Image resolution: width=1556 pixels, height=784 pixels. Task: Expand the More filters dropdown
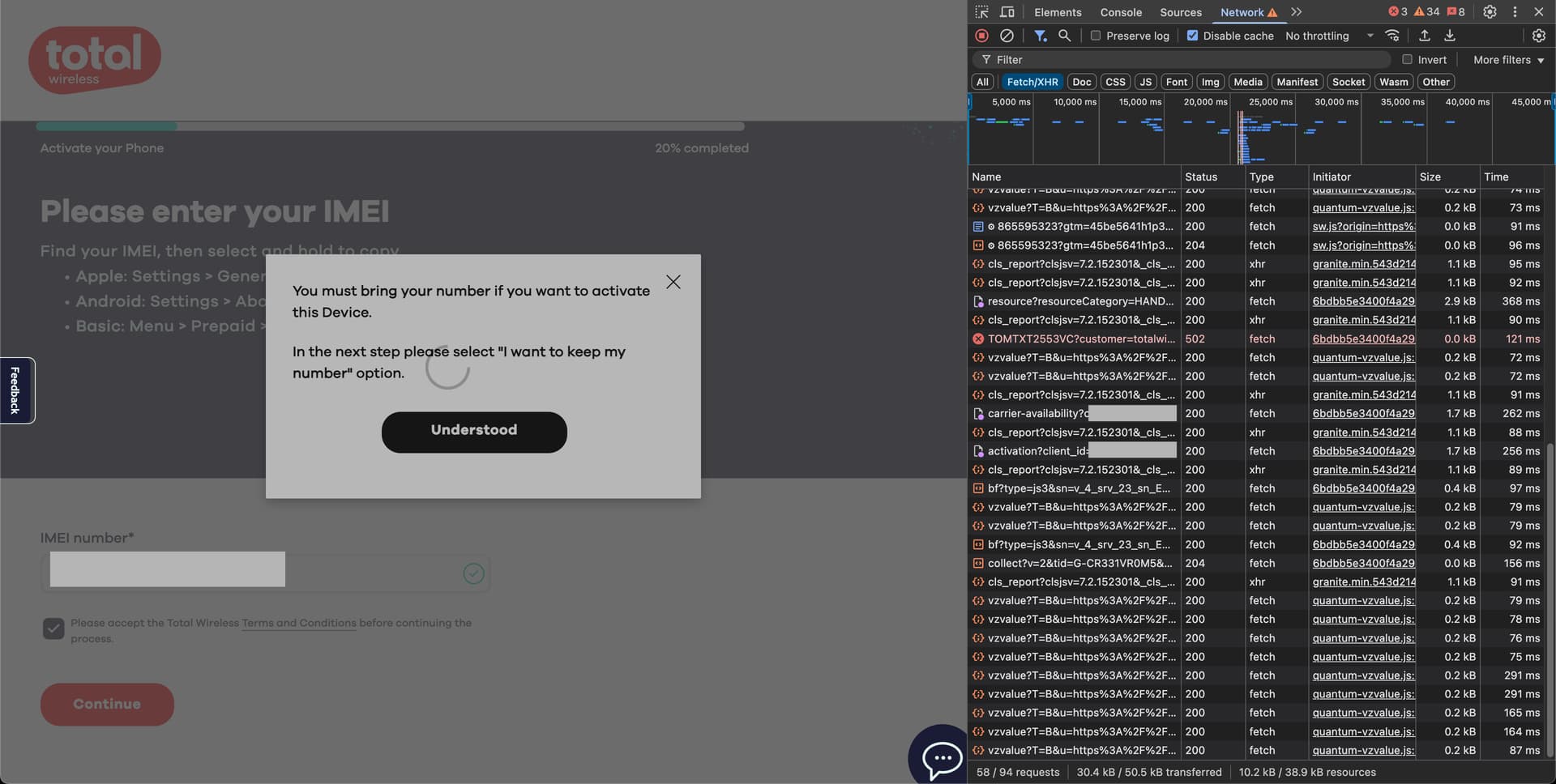pos(1508,60)
